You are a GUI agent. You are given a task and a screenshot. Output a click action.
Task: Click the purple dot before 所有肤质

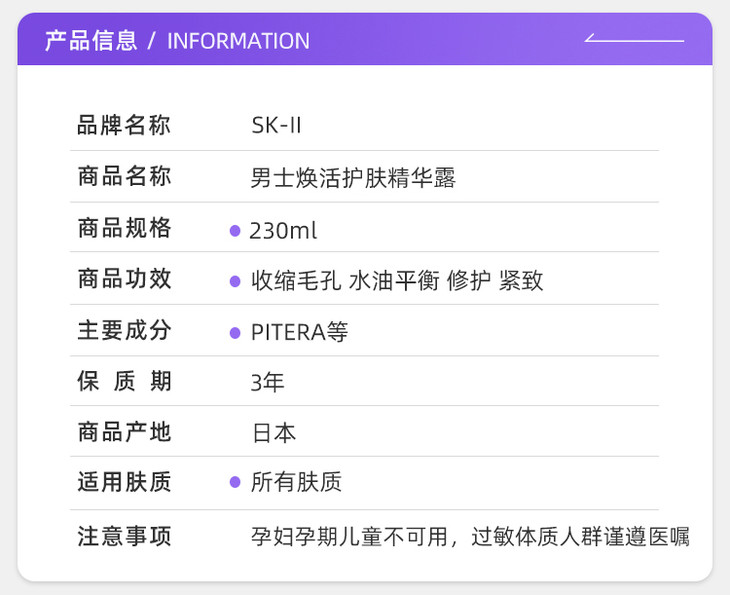coord(235,482)
